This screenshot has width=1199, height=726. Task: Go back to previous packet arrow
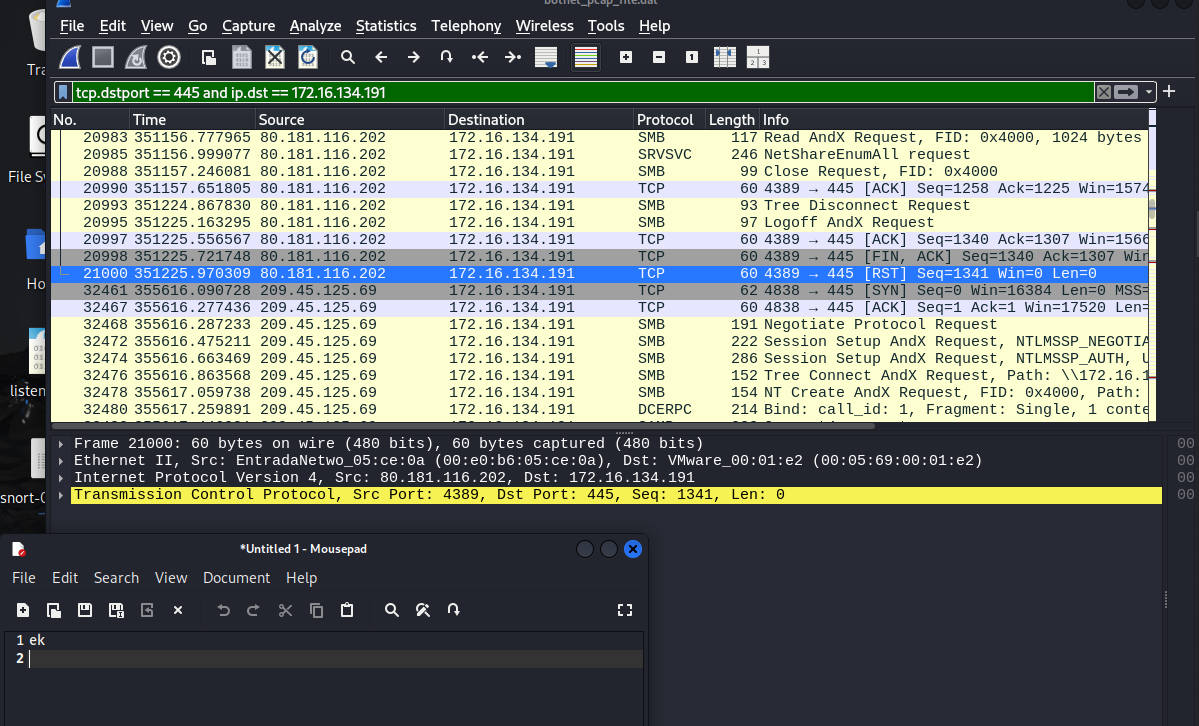(x=381, y=57)
